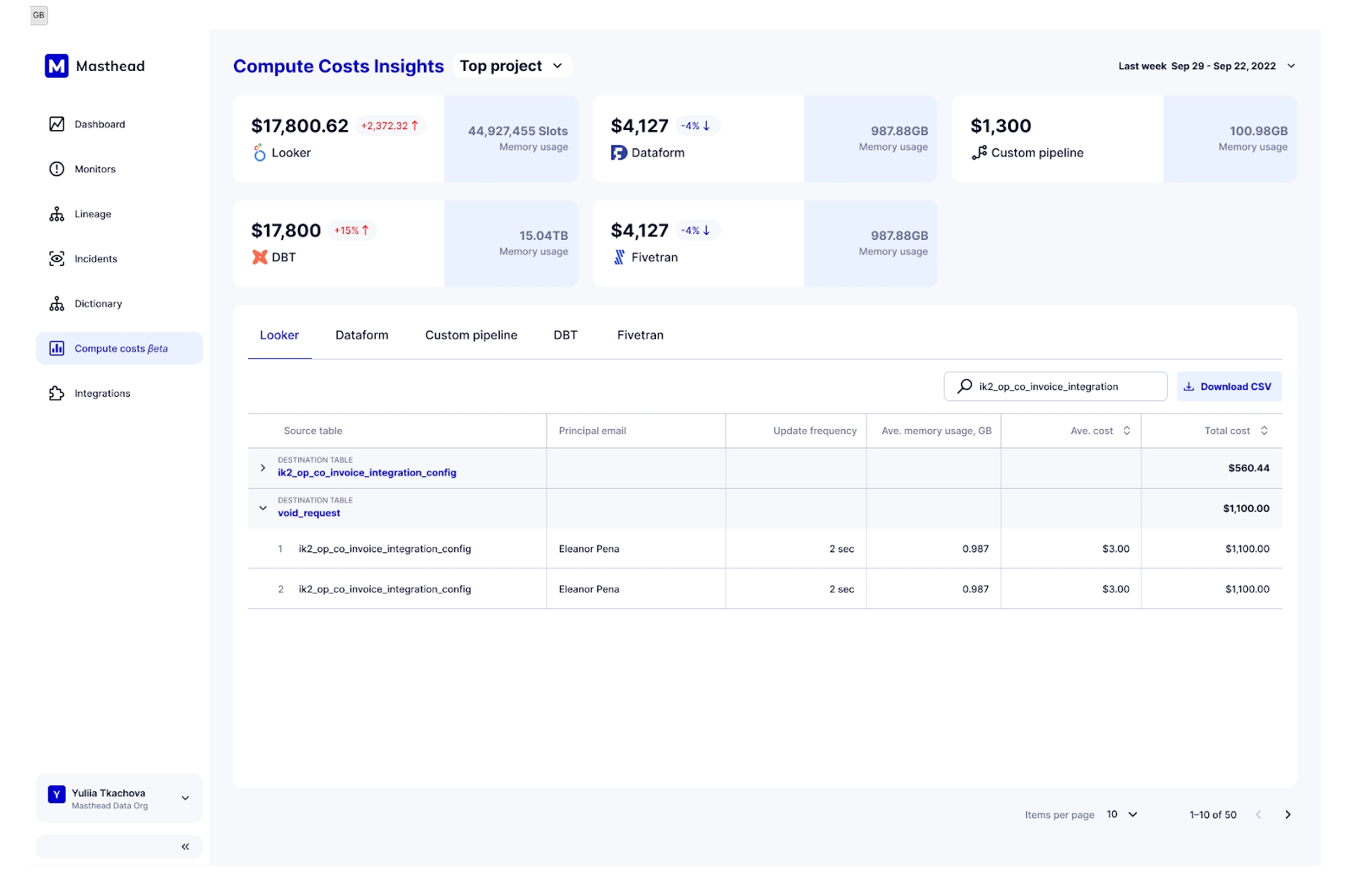
Task: Click the Masthead logo icon
Action: click(x=57, y=66)
